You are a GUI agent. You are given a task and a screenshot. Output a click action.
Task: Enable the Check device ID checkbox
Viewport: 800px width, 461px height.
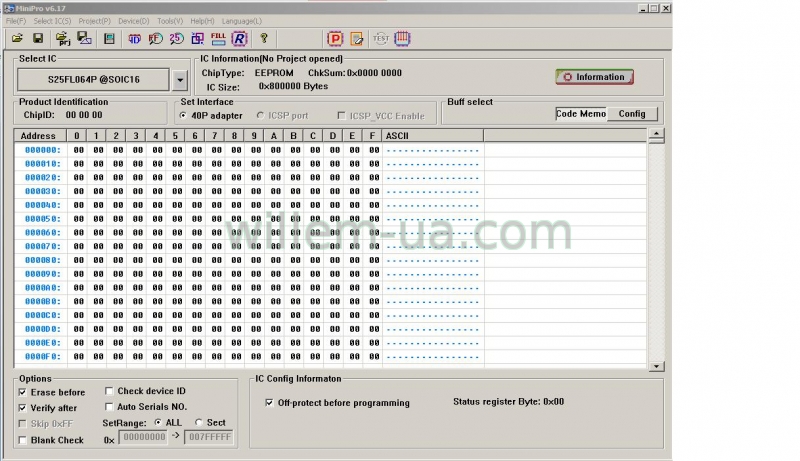(109, 391)
